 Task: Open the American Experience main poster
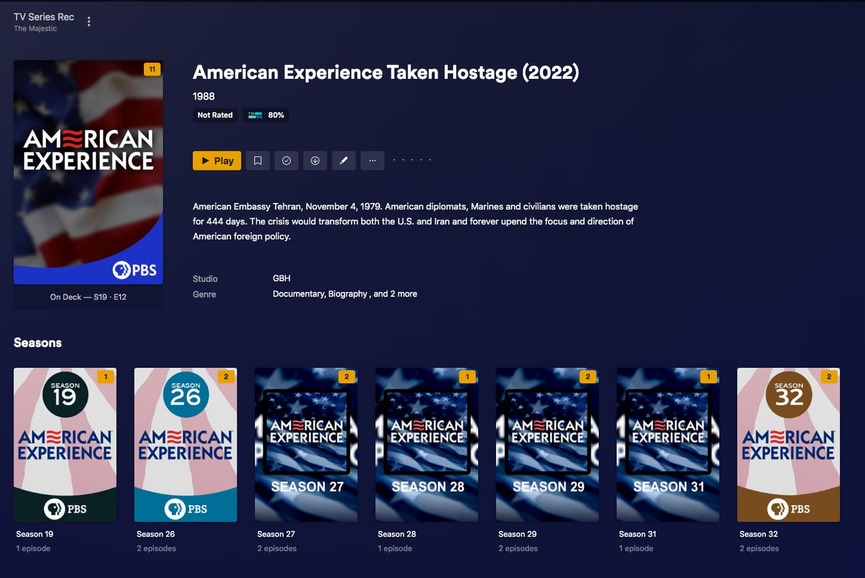click(x=88, y=172)
